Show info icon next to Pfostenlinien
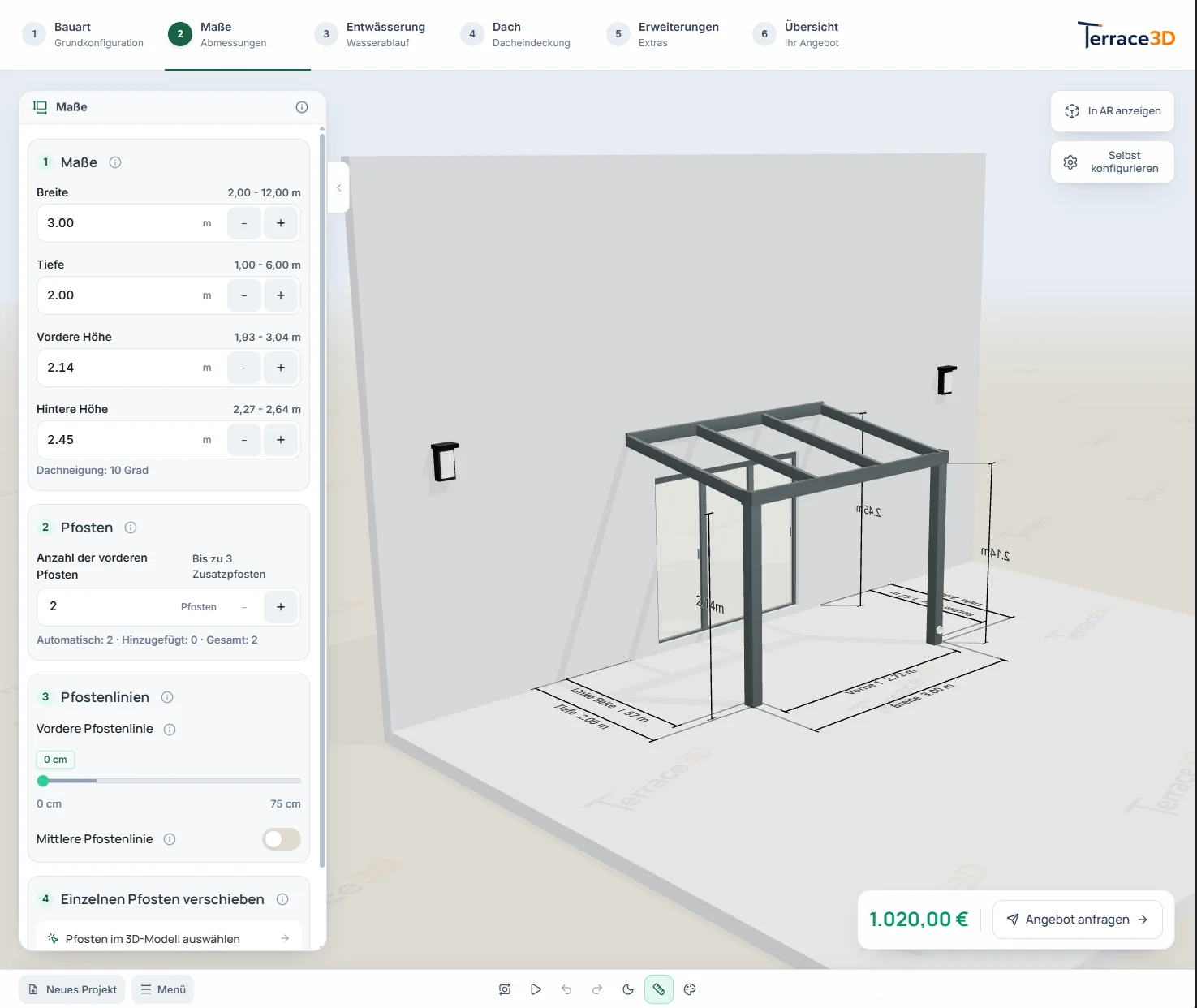This screenshot has width=1197, height=1008. [167, 697]
